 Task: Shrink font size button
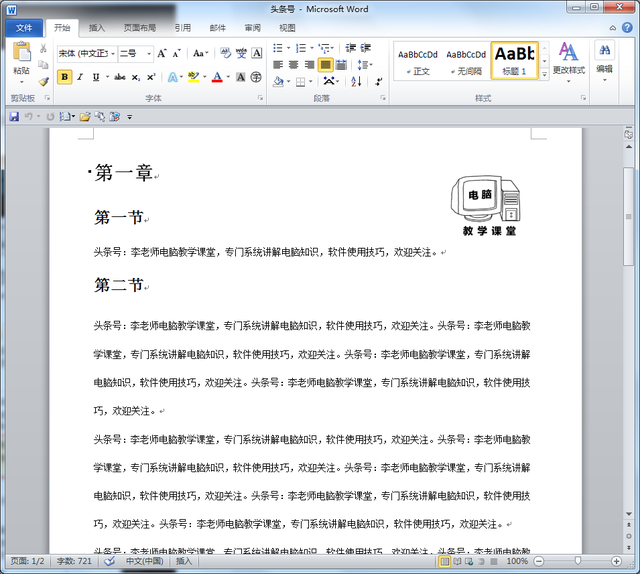pos(176,53)
